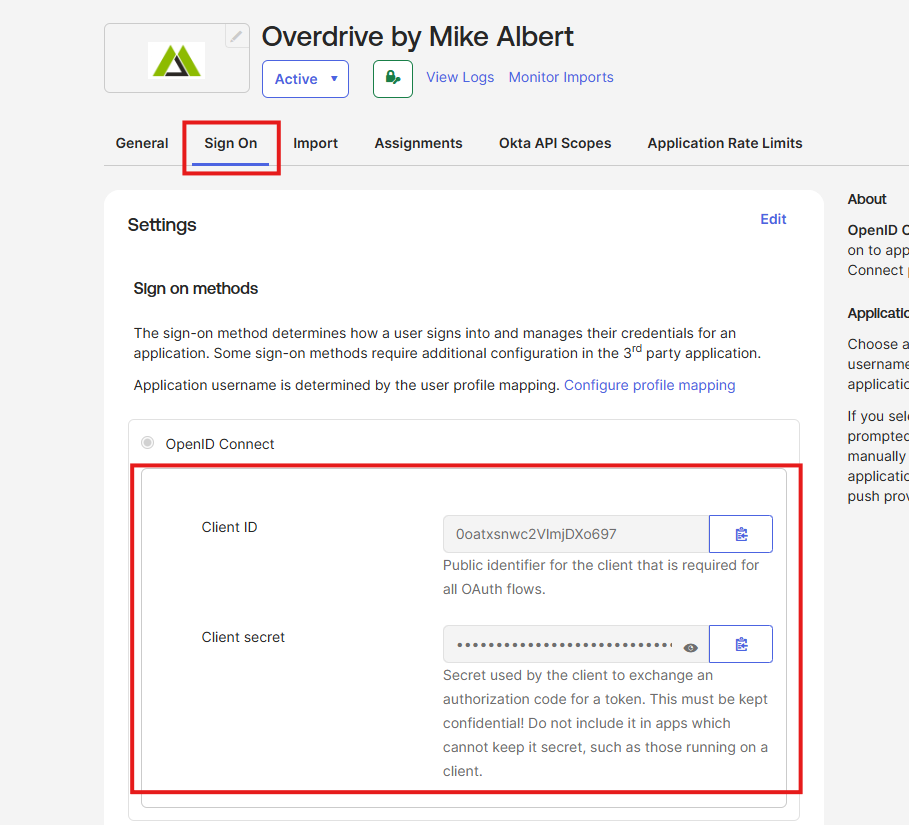The image size is (909, 825).
Task: Open the Okta API Scopes tab
Action: point(555,143)
